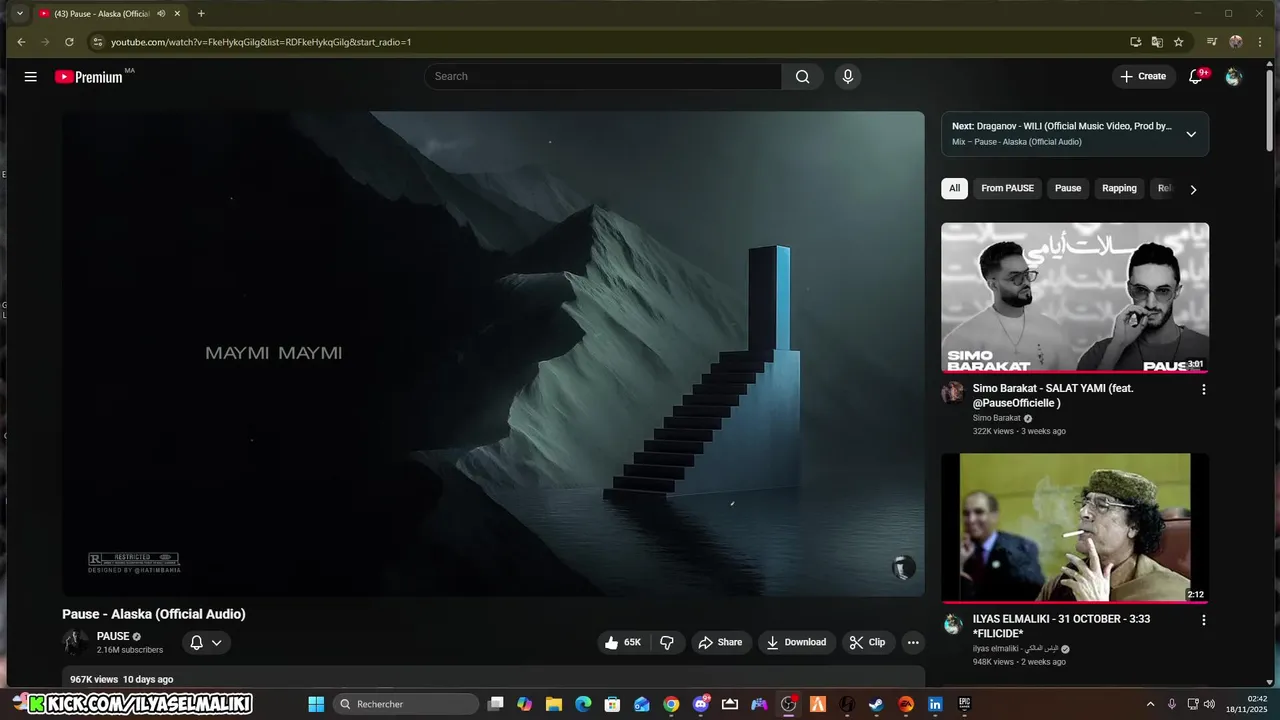The width and height of the screenshot is (1280, 720).
Task: Toggle system volume icon in tray
Action: (x=1209, y=704)
